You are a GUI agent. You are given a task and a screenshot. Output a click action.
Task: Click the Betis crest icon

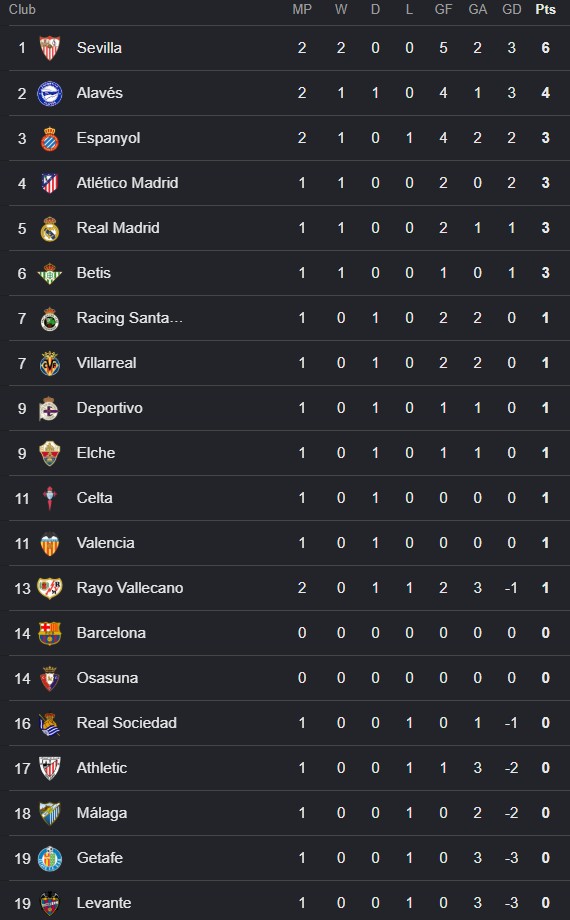tap(50, 273)
